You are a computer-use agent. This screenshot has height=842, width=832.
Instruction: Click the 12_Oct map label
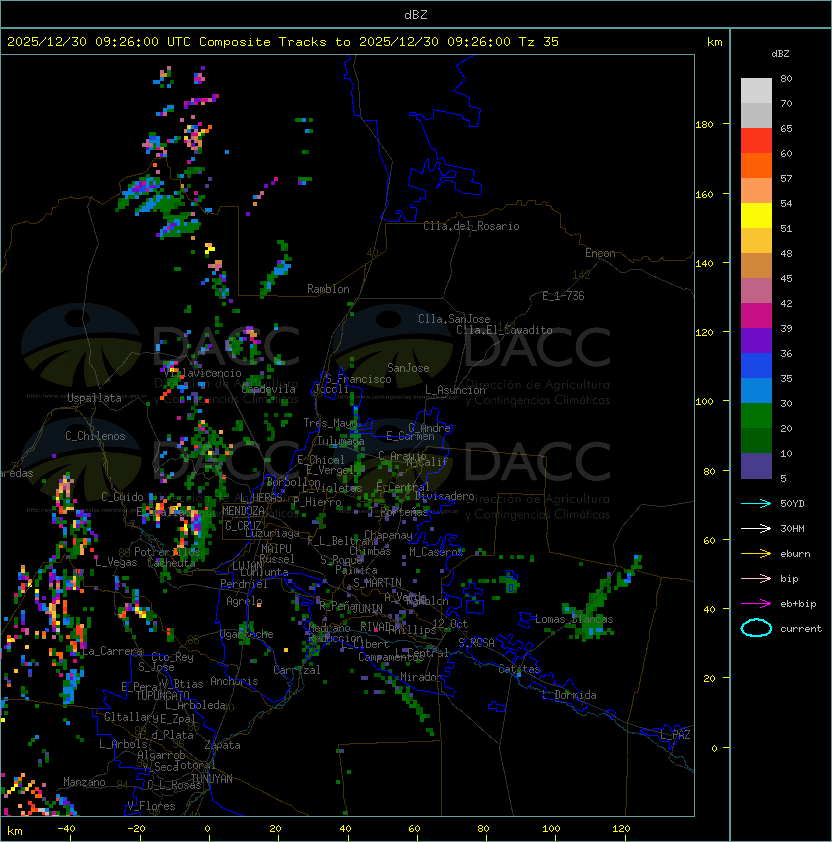[x=450, y=624]
